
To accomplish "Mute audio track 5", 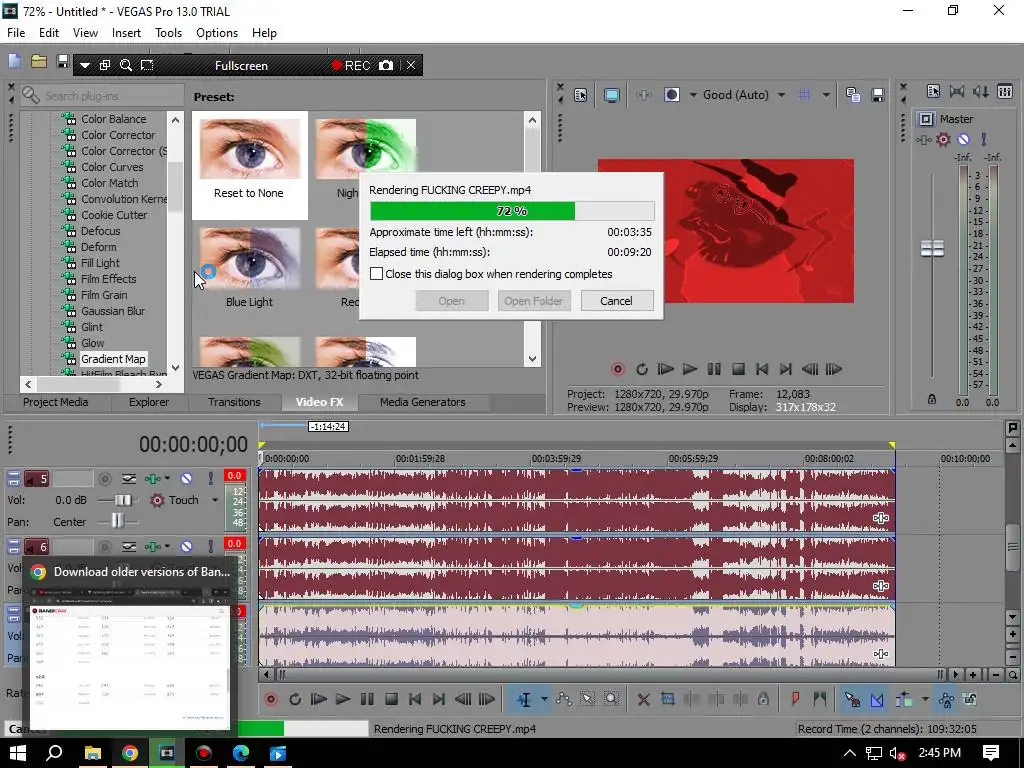I will point(186,478).
